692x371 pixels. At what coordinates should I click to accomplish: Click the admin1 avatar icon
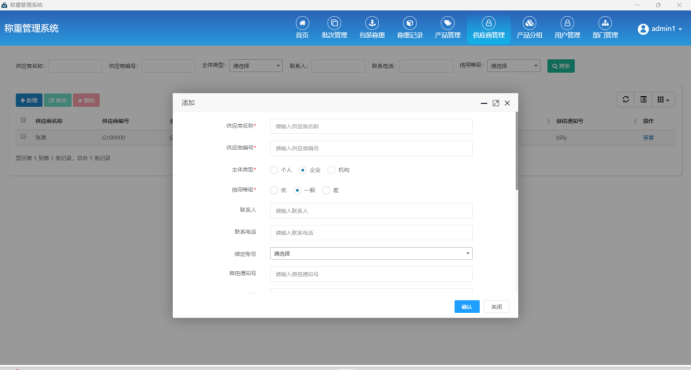(643, 29)
